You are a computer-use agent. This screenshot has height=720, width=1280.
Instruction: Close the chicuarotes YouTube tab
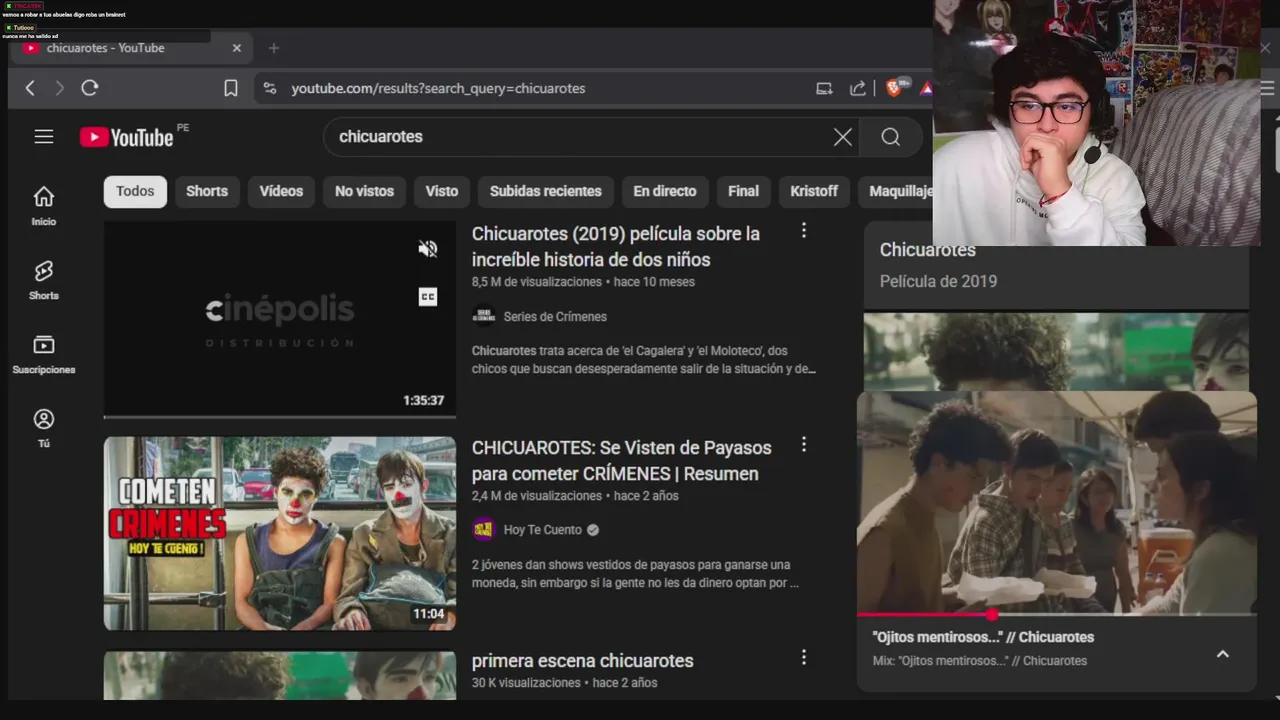237,48
